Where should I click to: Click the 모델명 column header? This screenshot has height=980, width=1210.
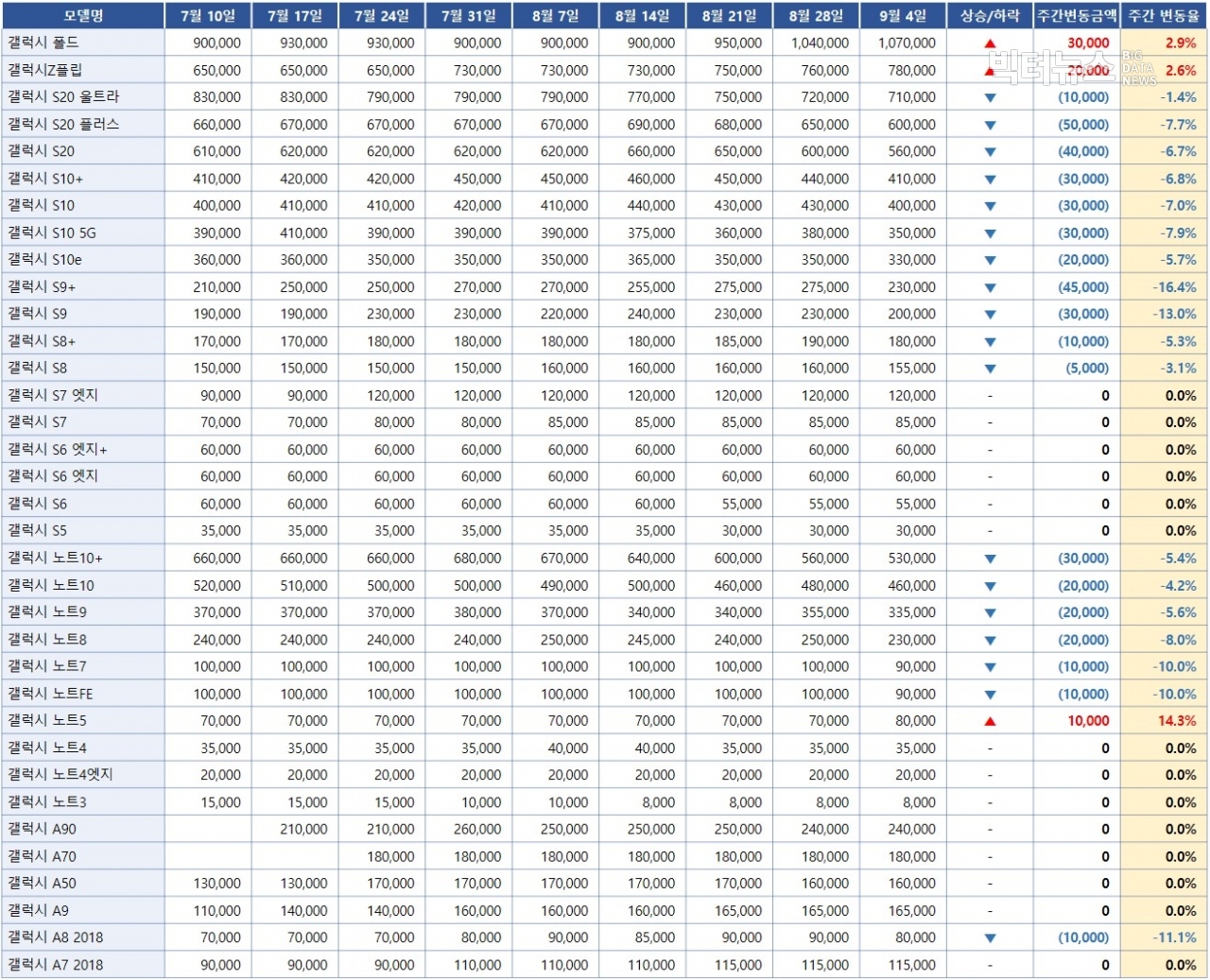point(83,15)
